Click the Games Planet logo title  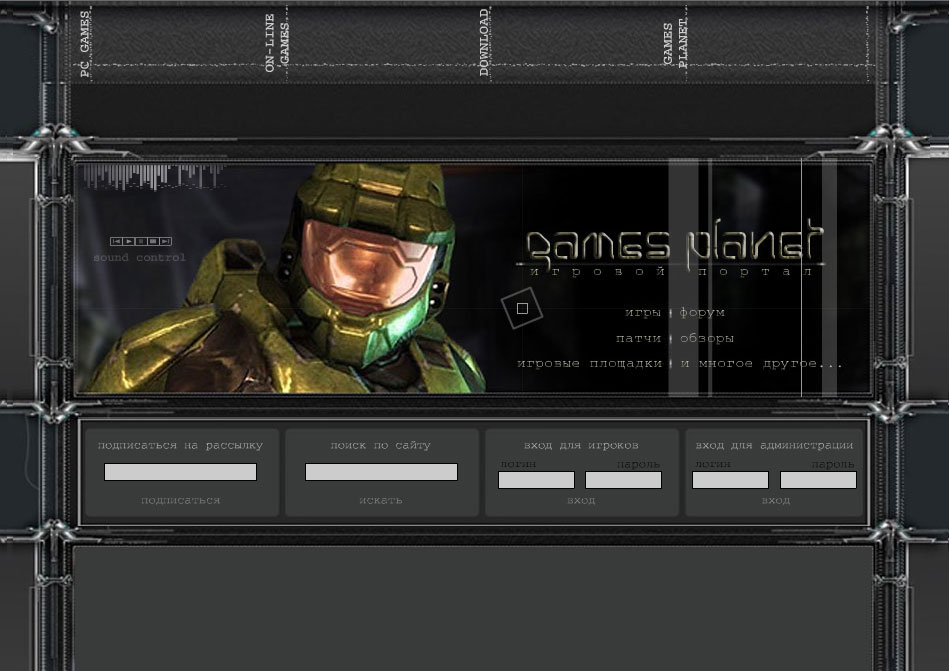pyautogui.click(x=674, y=244)
